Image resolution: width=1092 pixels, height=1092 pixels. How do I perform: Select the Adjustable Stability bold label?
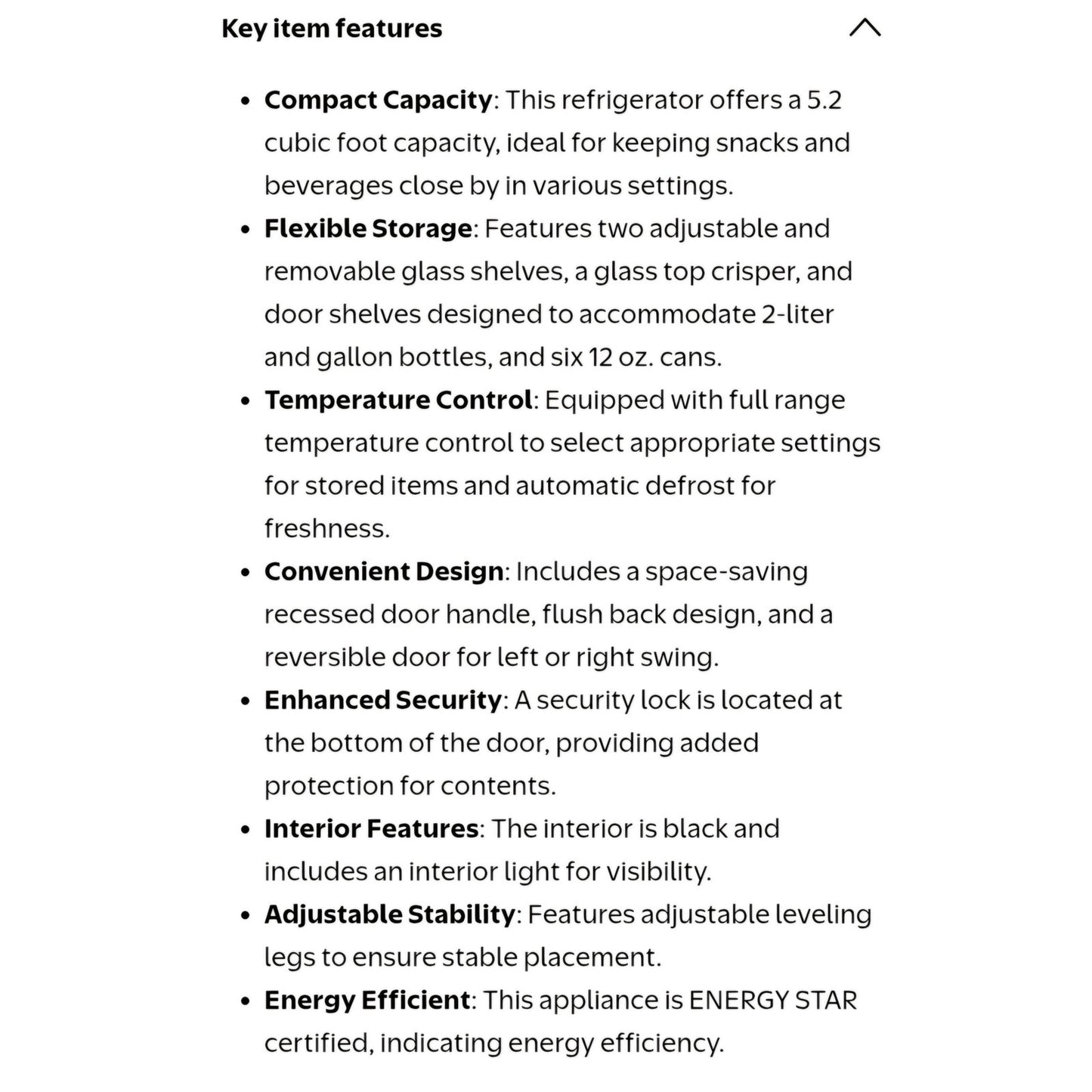pyautogui.click(x=390, y=914)
